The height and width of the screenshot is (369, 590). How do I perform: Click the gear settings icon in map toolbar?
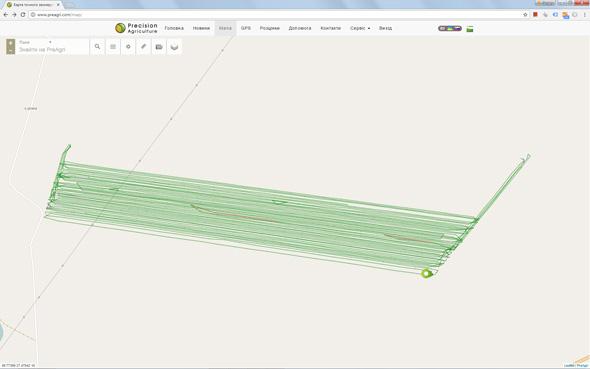[128, 47]
